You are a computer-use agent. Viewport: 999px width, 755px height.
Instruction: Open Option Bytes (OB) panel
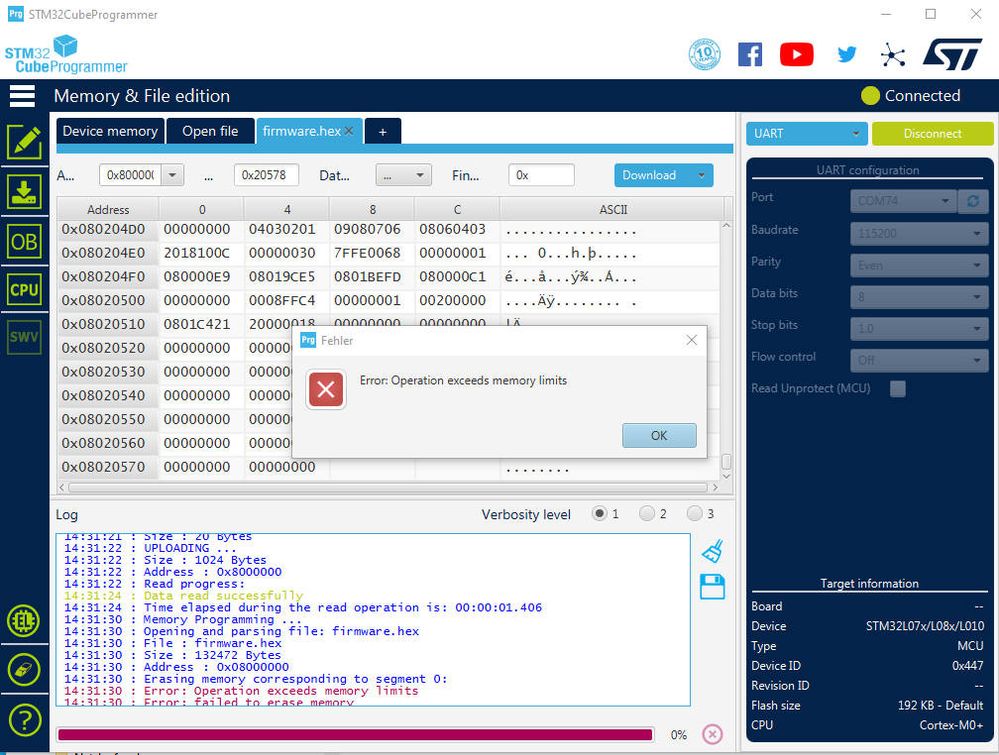[24, 241]
